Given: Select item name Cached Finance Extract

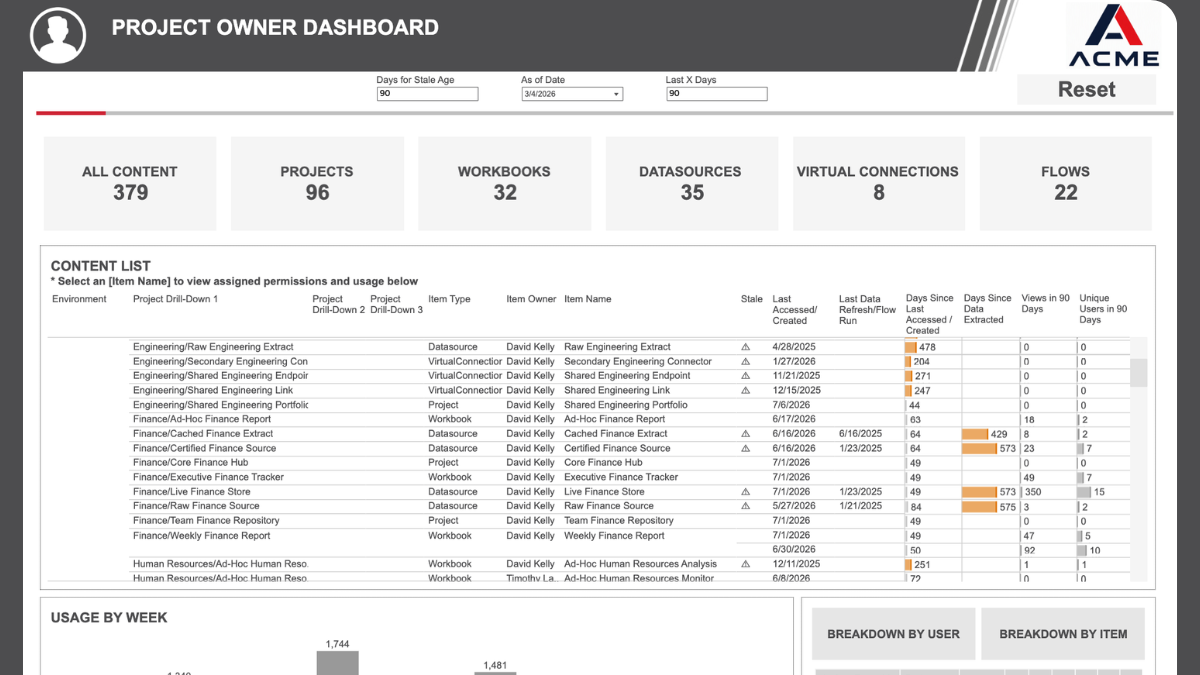Looking at the screenshot, I should click(615, 434).
